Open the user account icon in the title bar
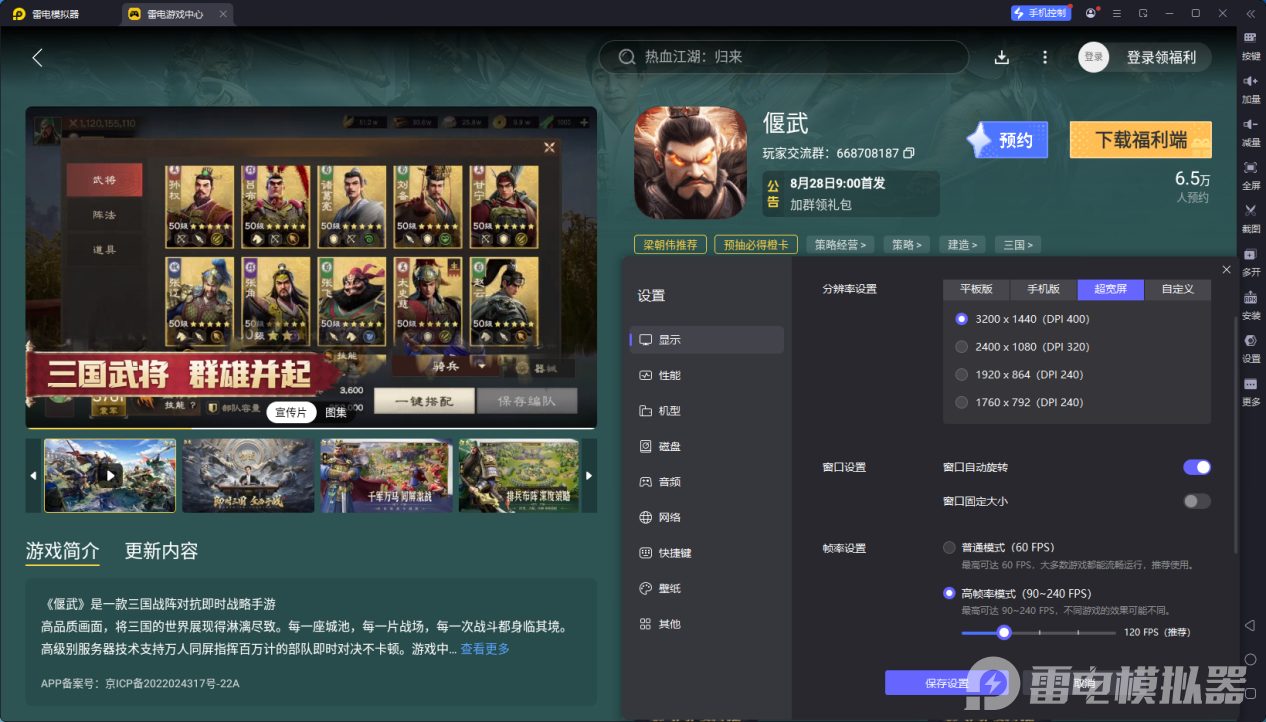Image resolution: width=1266 pixels, height=722 pixels. [1090, 13]
